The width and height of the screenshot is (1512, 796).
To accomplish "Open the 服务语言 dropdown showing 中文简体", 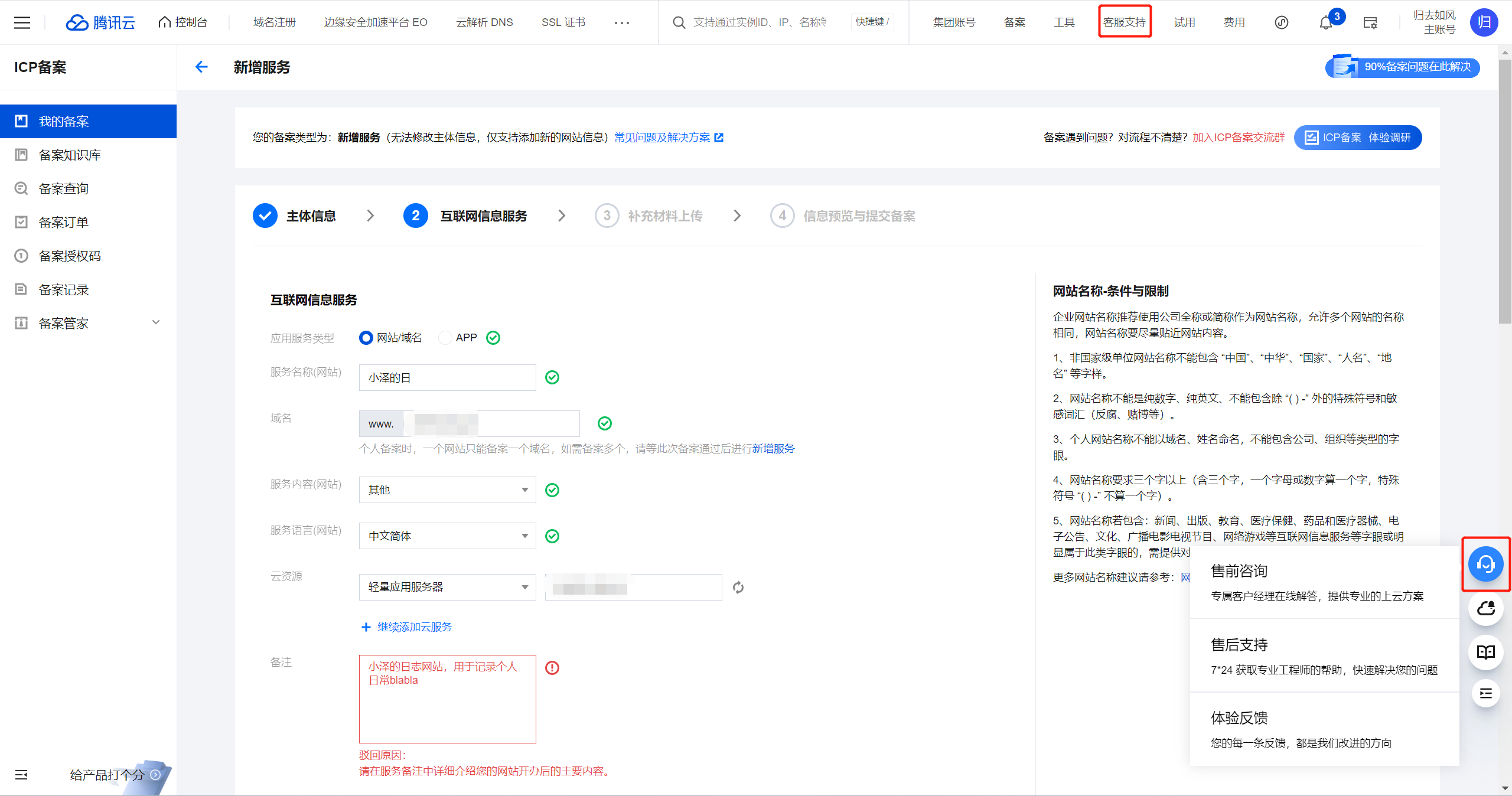I will [447, 536].
